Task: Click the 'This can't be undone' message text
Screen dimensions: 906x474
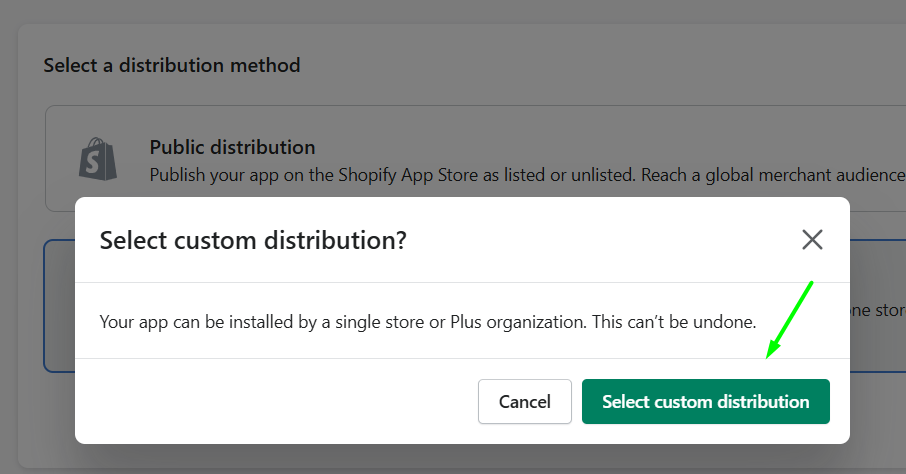Action: [674, 321]
